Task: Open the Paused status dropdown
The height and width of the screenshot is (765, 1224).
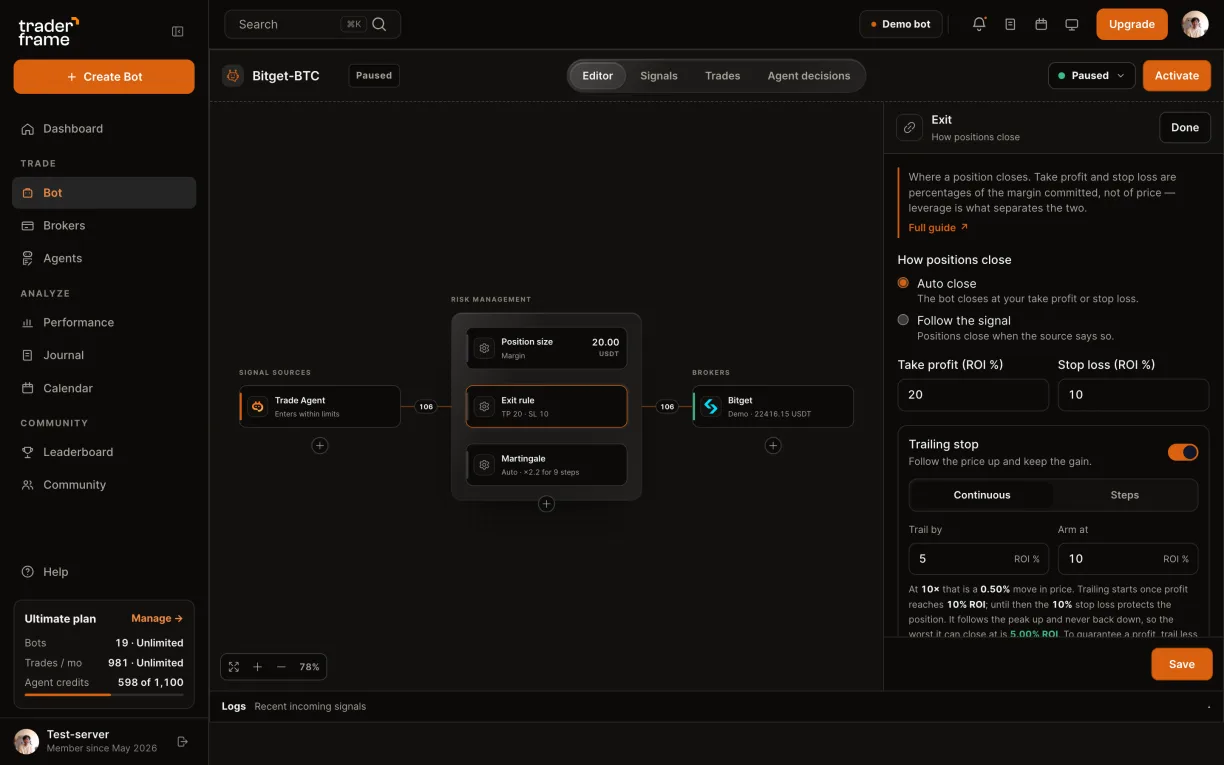Action: (1091, 75)
